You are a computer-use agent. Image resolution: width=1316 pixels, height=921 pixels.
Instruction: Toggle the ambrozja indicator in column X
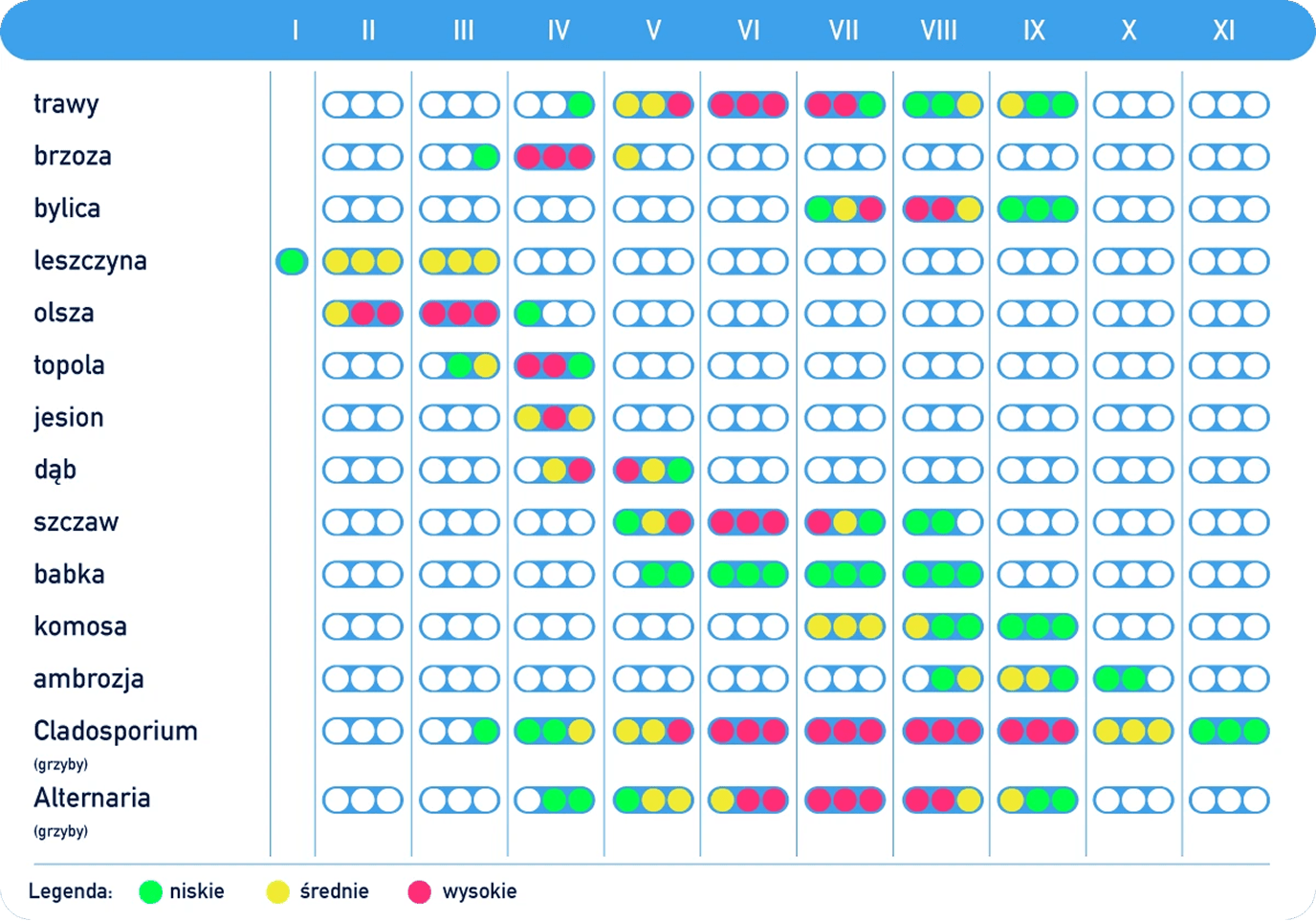pos(1133,679)
